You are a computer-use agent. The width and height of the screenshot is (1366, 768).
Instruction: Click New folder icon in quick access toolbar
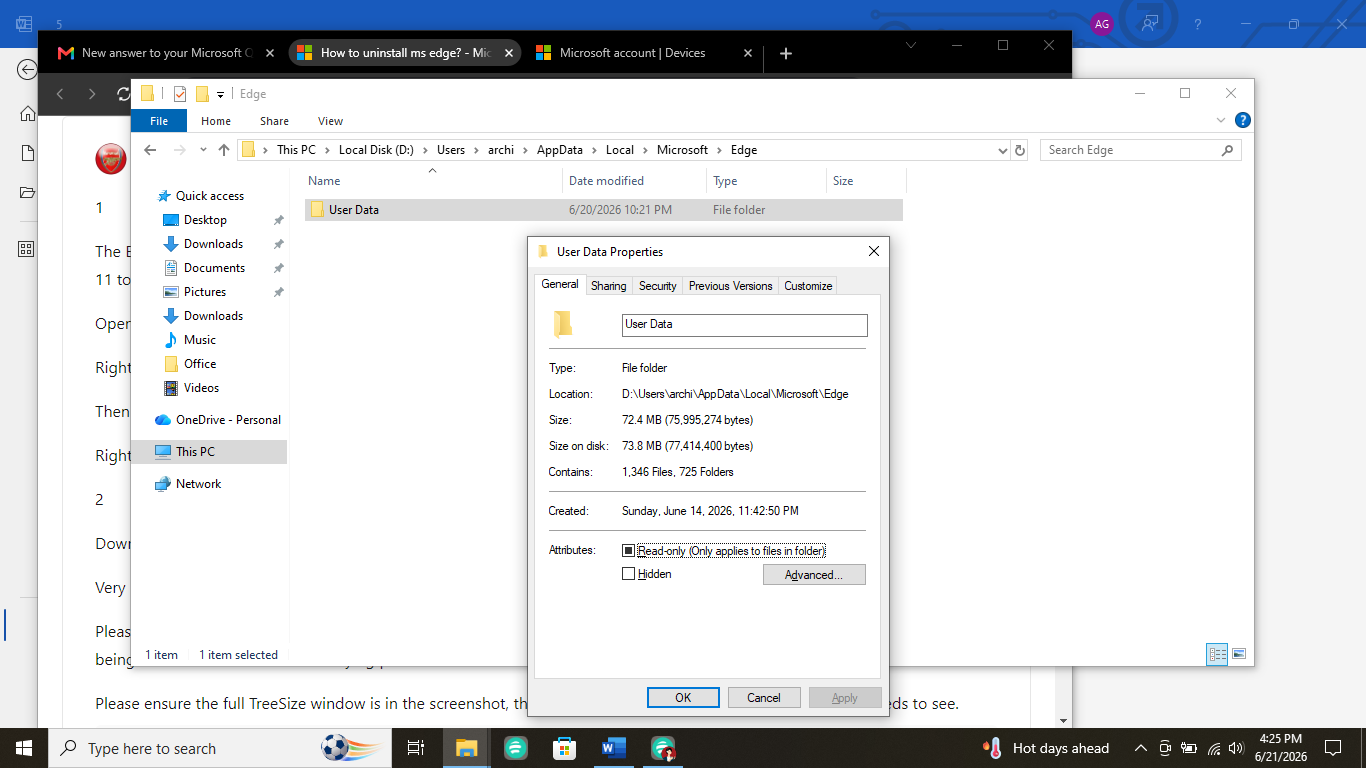(202, 94)
